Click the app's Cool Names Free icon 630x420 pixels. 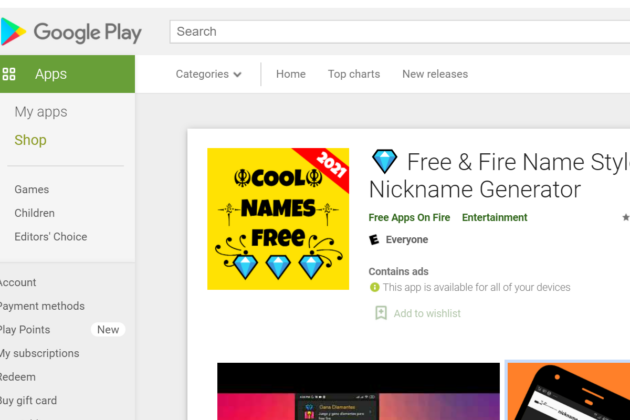click(x=278, y=219)
